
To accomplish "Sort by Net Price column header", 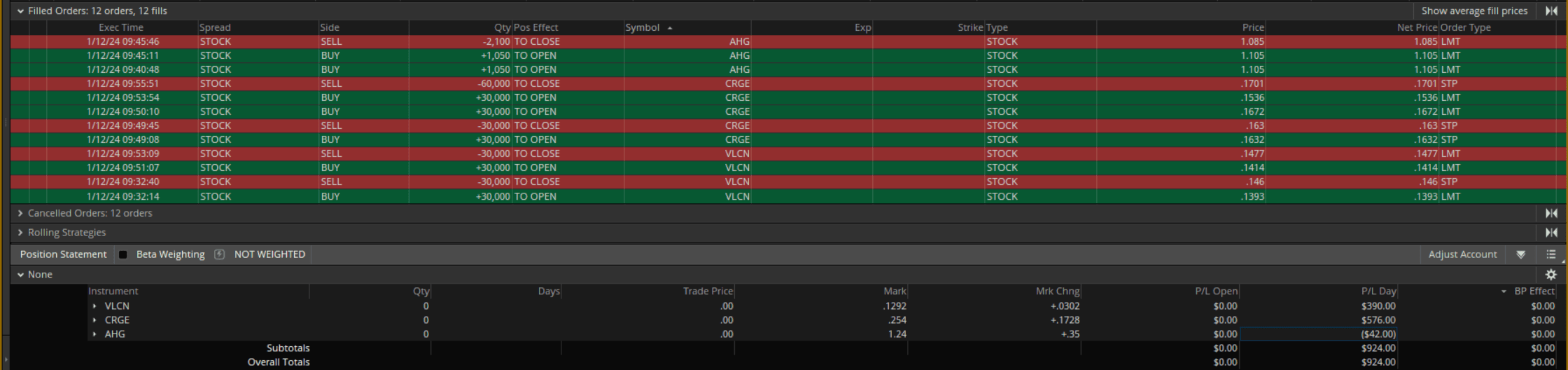I will pos(1417,27).
